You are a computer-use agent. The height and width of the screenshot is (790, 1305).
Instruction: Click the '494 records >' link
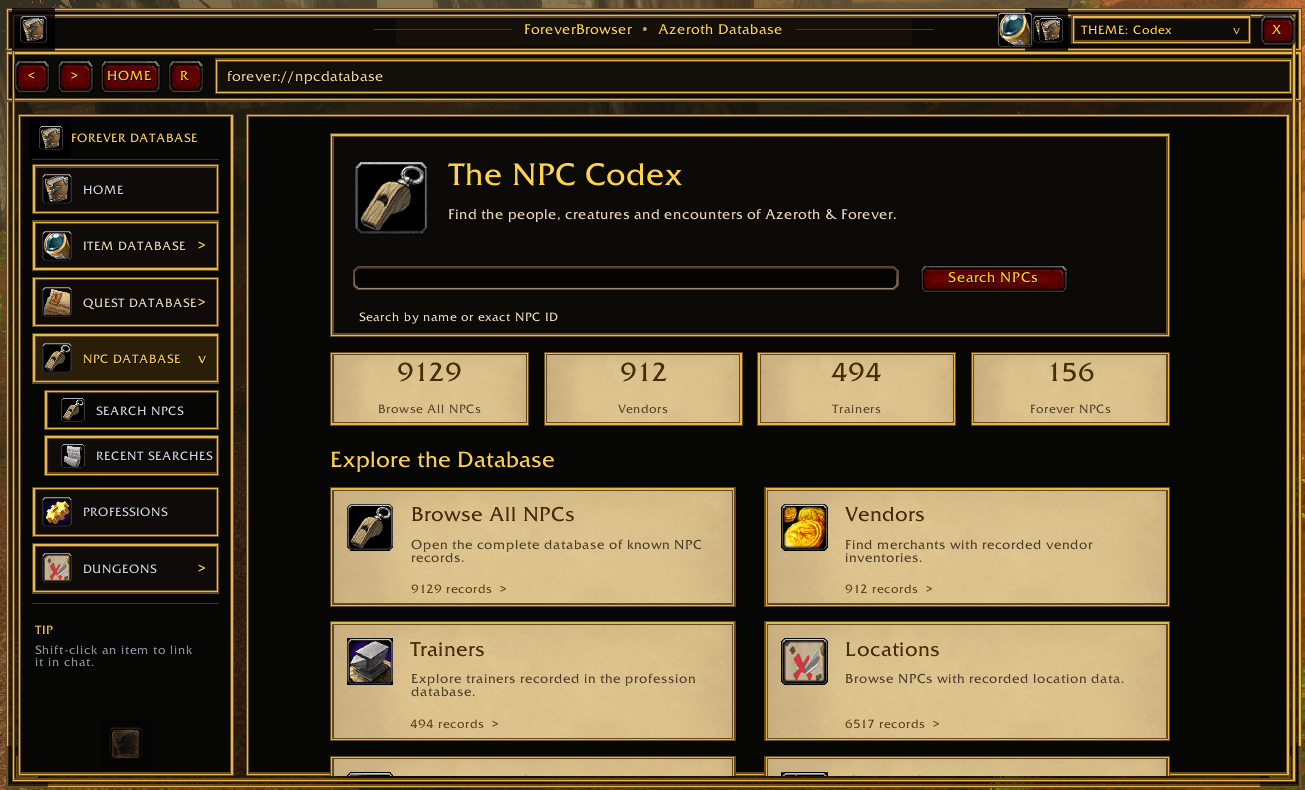tap(455, 724)
